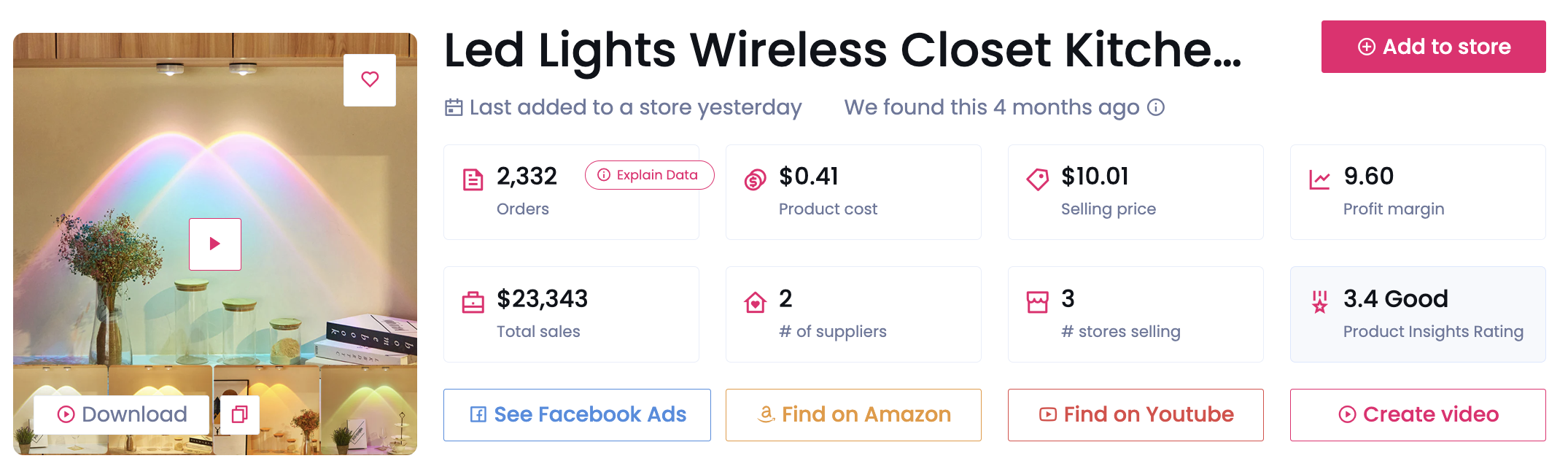Click the suppliers house icon

[755, 302]
